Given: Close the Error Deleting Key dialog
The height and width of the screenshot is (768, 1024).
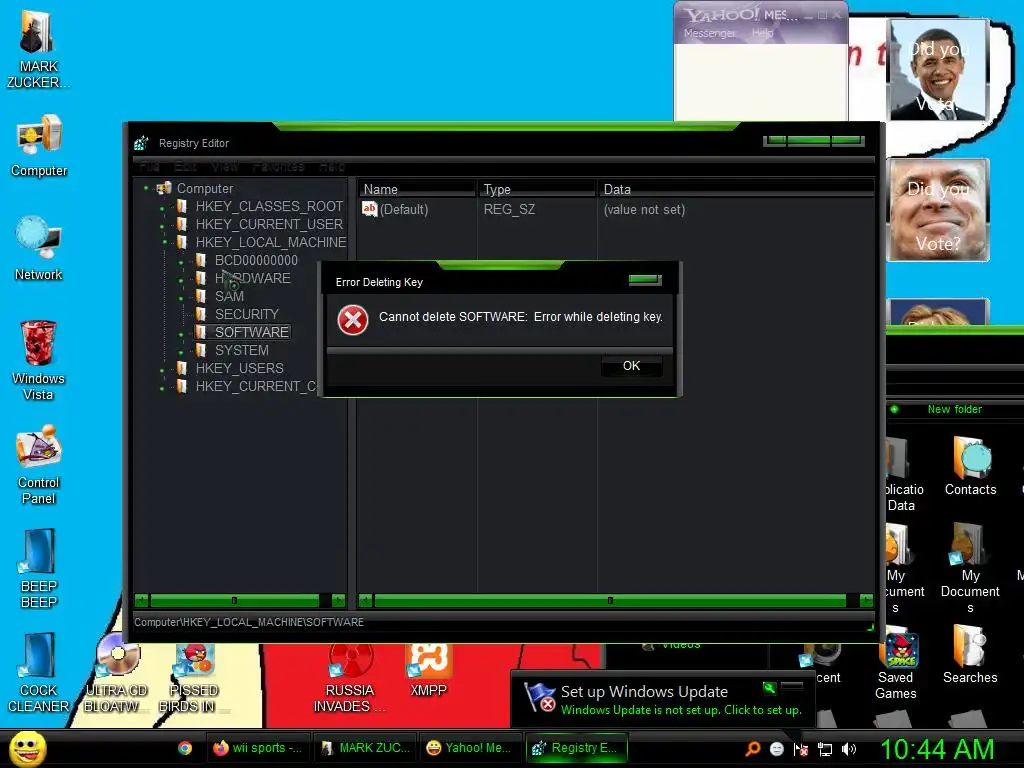Looking at the screenshot, I should click(x=645, y=280).
